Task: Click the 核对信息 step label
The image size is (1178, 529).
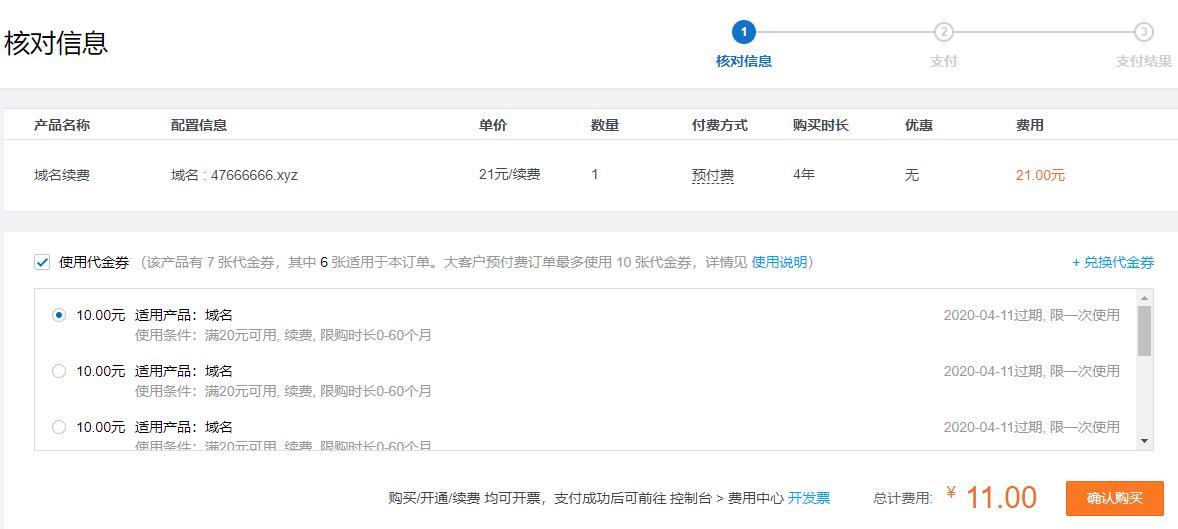Action: coord(743,61)
